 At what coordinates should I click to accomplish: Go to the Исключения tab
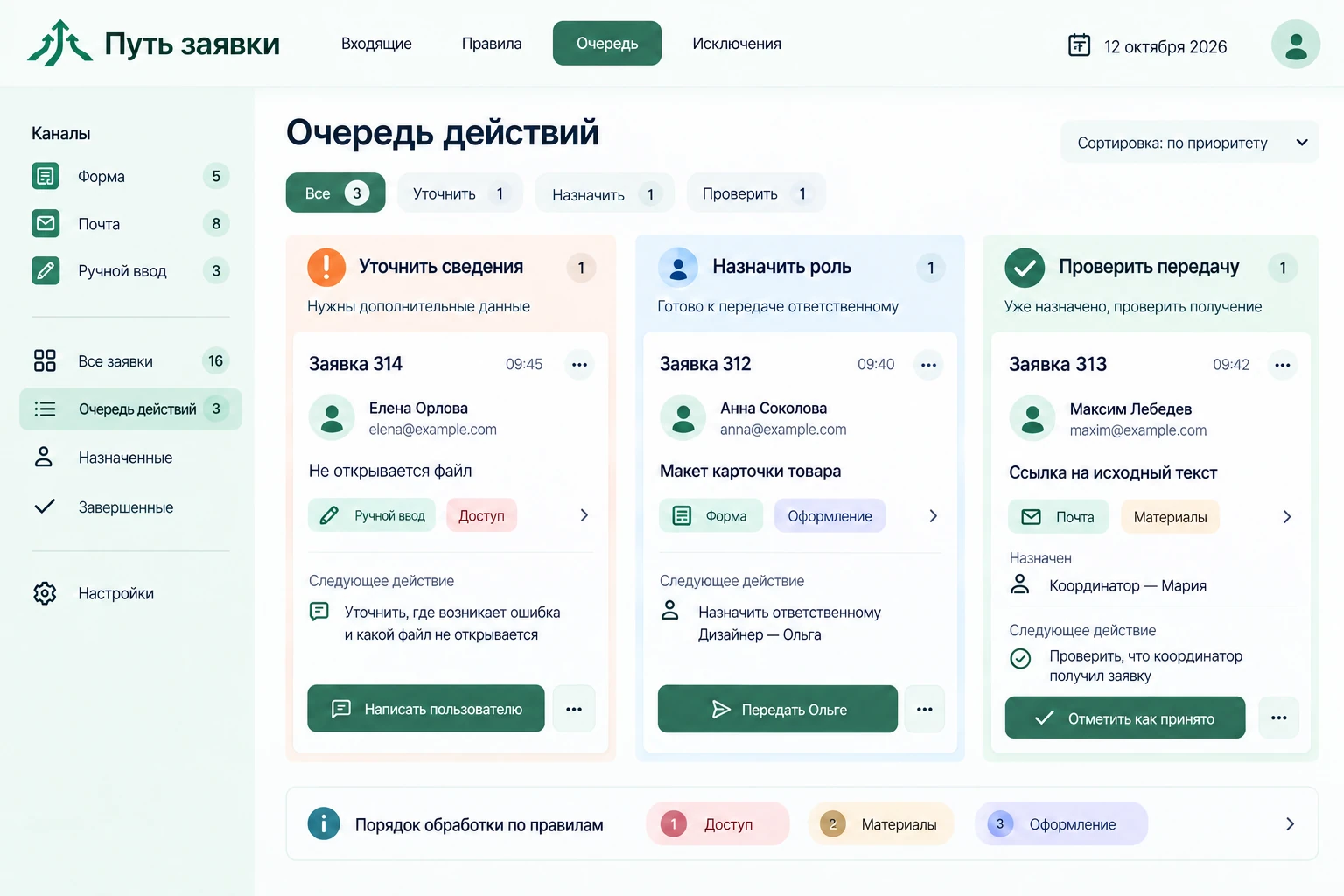pyautogui.click(x=737, y=44)
